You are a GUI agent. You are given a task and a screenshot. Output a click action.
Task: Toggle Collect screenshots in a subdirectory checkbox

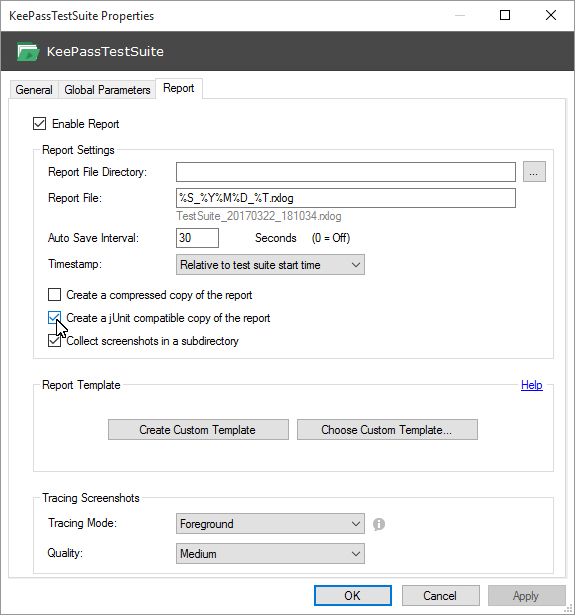pyautogui.click(x=55, y=340)
